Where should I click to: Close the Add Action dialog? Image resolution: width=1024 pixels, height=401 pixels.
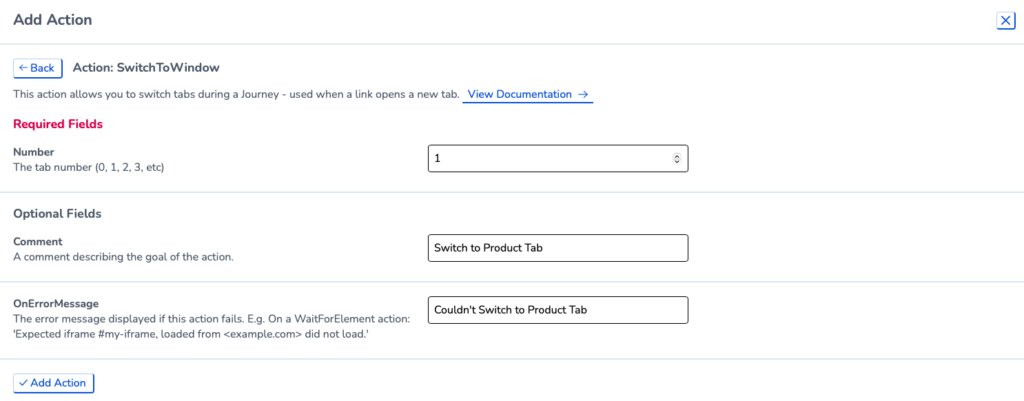[1005, 22]
